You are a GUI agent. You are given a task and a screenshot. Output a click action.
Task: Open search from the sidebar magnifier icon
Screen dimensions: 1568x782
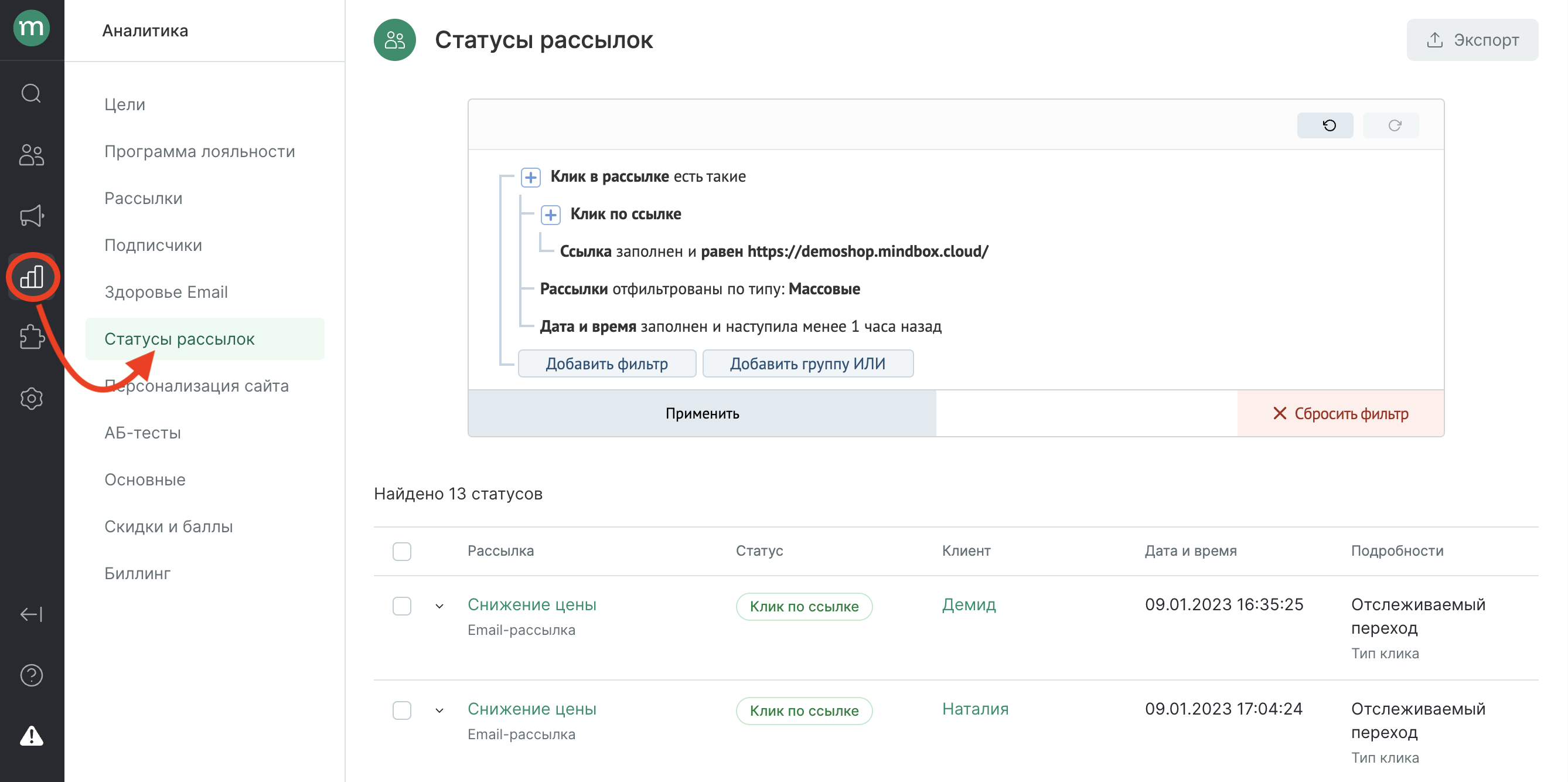[32, 93]
